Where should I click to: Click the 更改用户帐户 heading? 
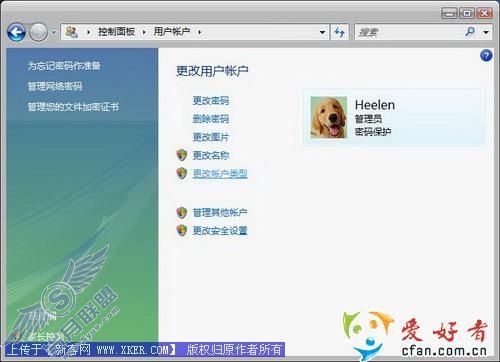pyautogui.click(x=212, y=71)
